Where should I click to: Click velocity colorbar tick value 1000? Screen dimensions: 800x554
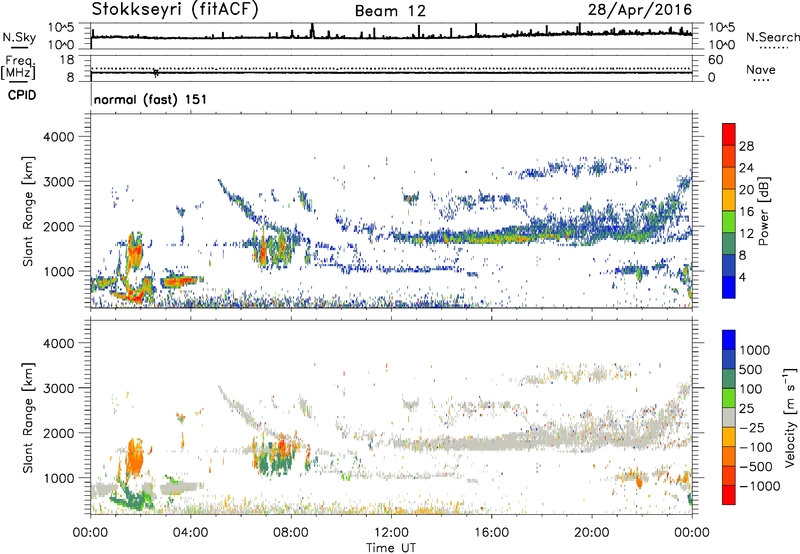click(x=755, y=350)
